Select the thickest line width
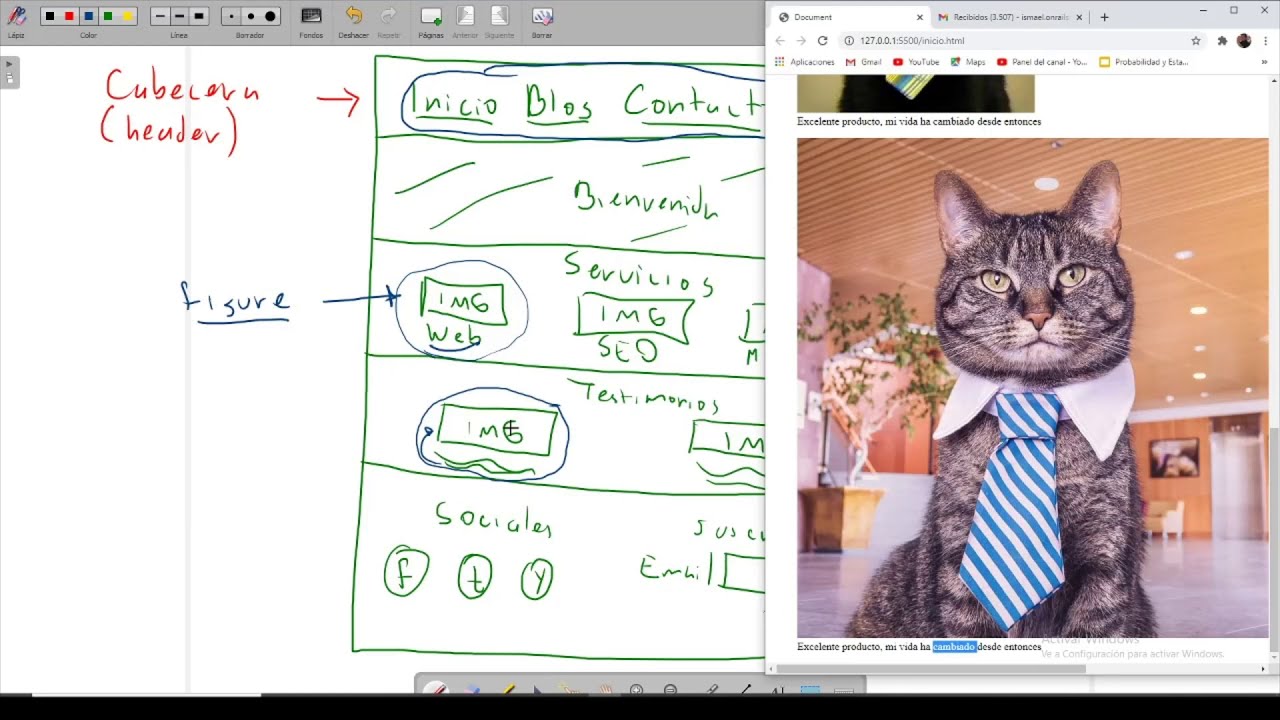This screenshot has width=1280, height=720. [x=198, y=16]
